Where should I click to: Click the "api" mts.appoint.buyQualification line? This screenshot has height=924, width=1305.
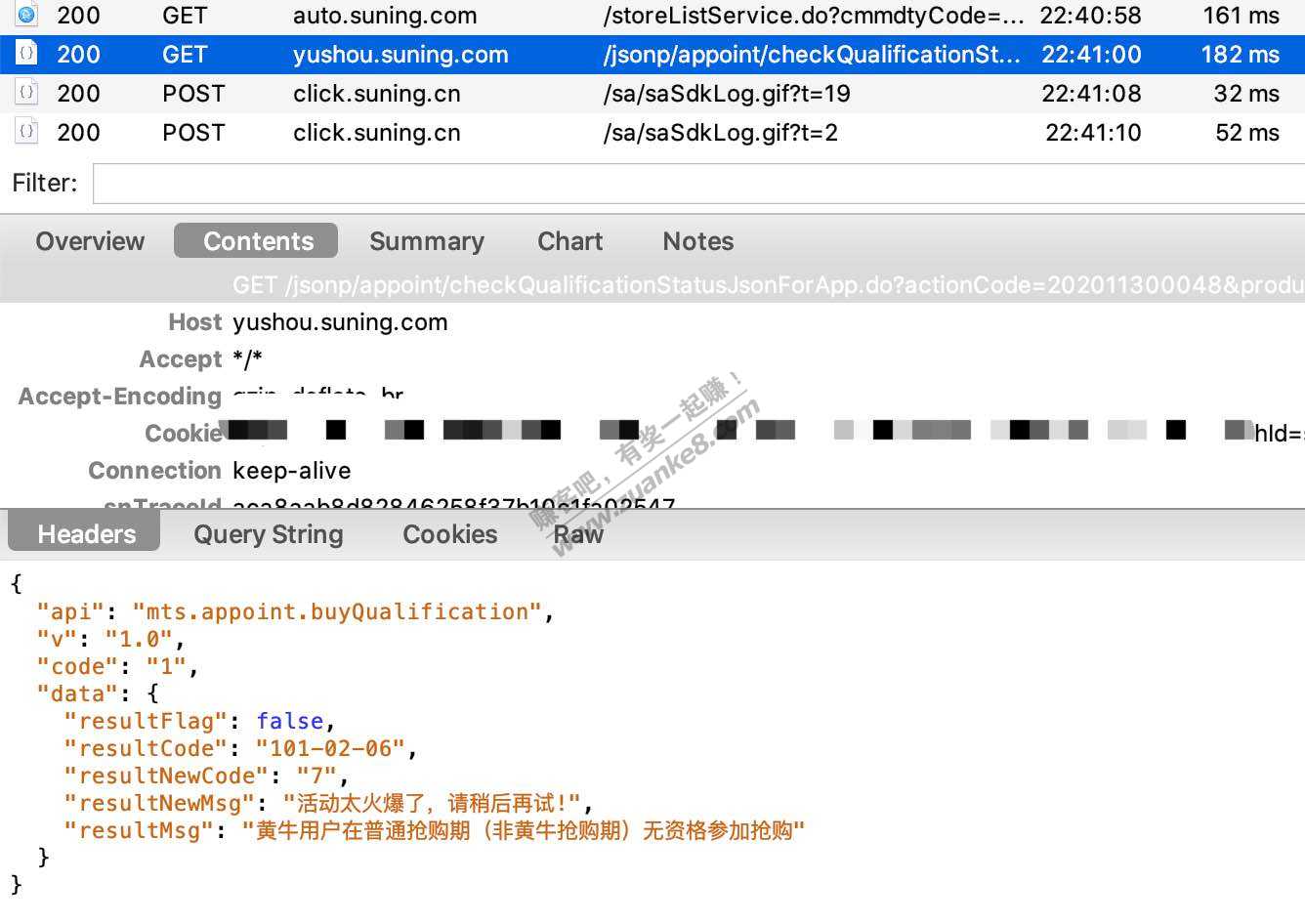[296, 611]
